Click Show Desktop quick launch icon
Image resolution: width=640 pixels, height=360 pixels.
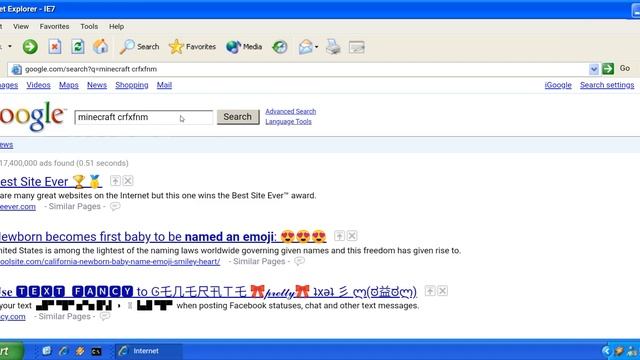(47, 351)
